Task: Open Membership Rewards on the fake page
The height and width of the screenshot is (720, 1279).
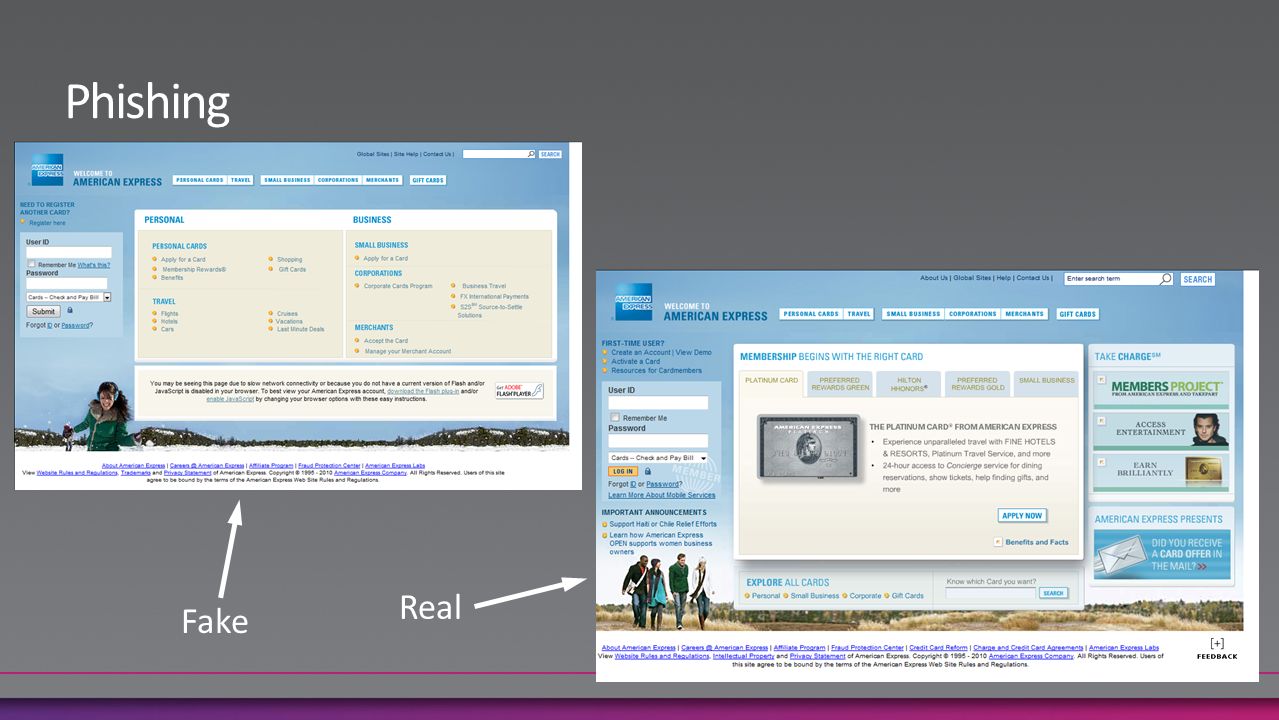Action: click(x=194, y=269)
